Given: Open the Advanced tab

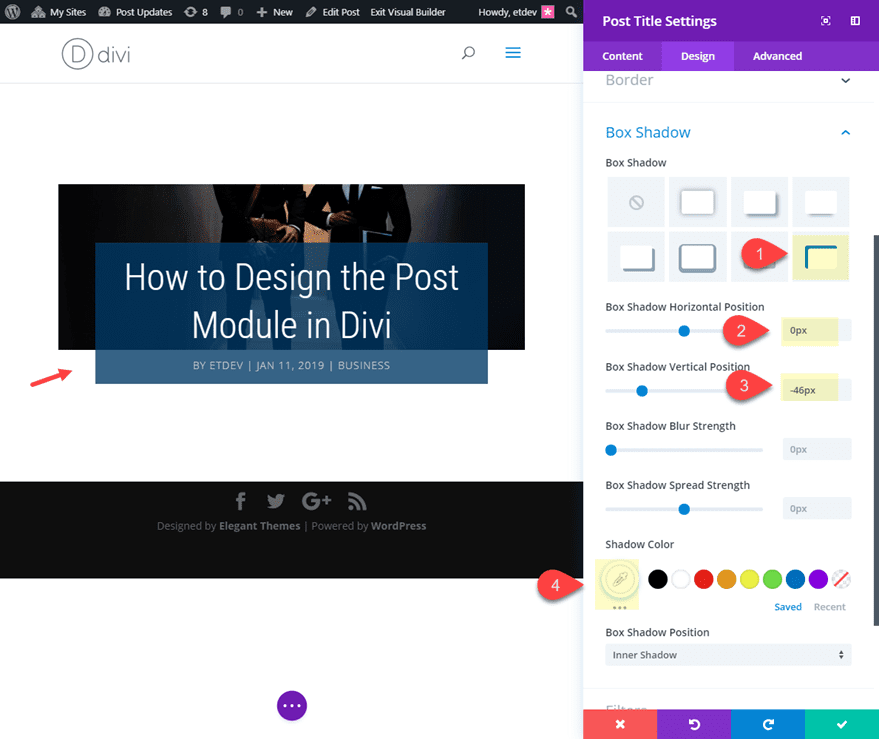Looking at the screenshot, I should pyautogui.click(x=777, y=56).
